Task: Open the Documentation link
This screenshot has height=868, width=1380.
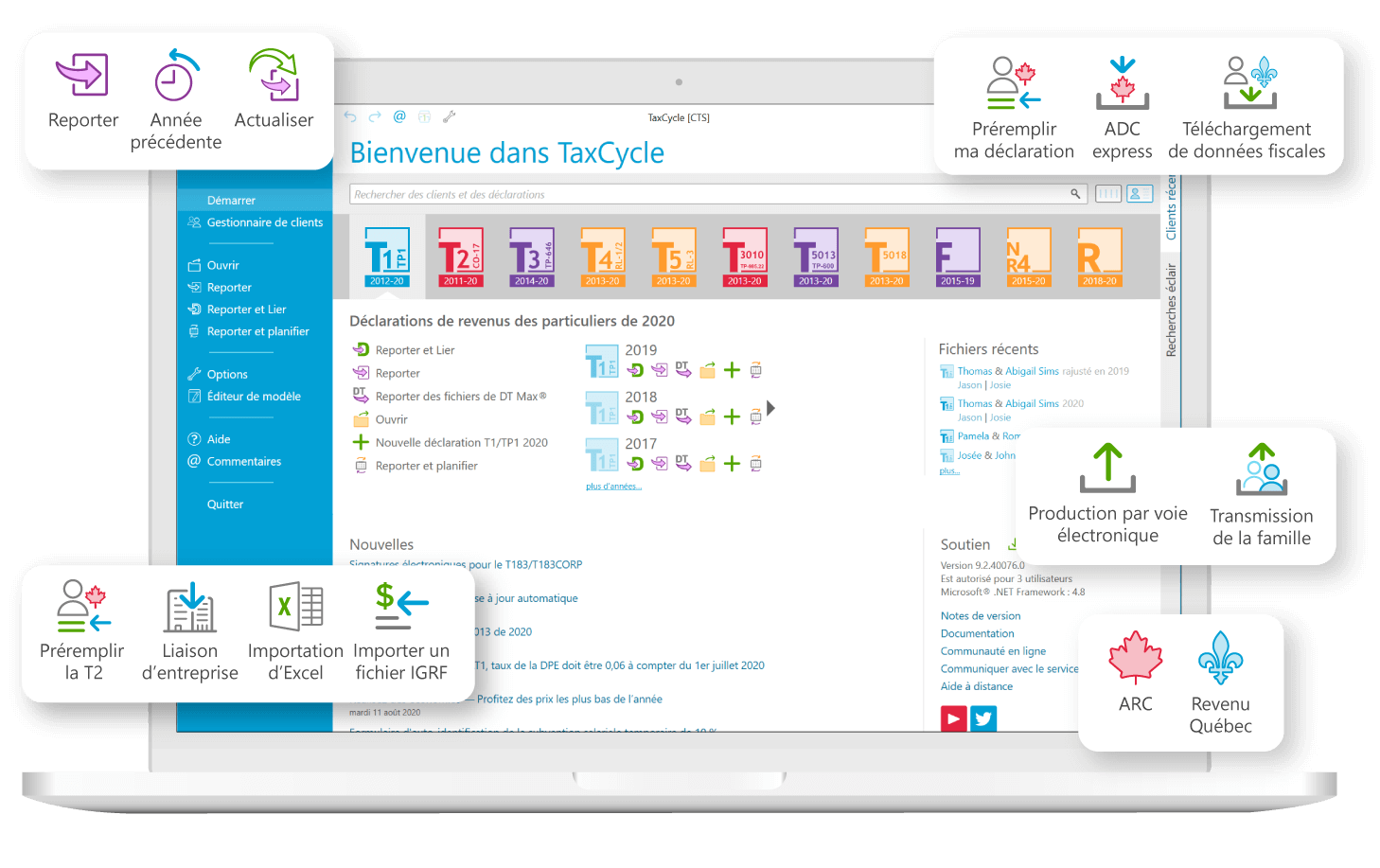Action: coord(977,634)
